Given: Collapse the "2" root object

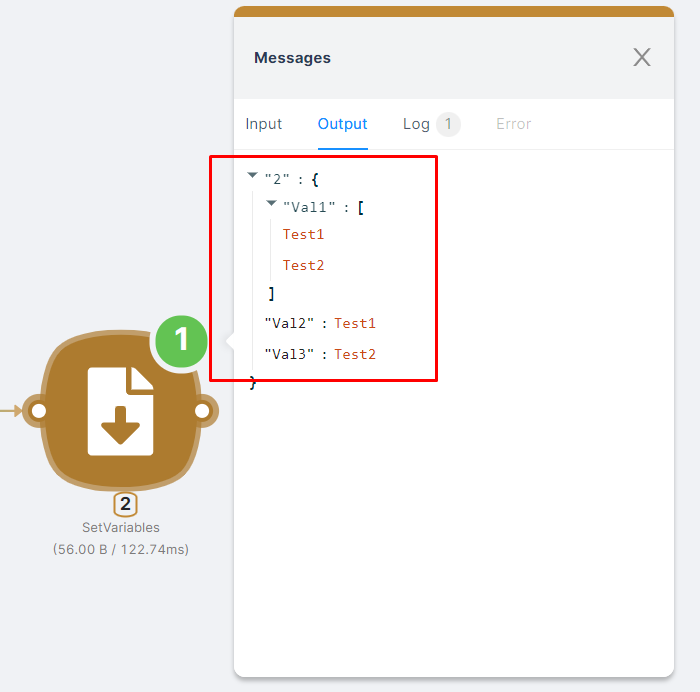Looking at the screenshot, I should click(x=253, y=176).
